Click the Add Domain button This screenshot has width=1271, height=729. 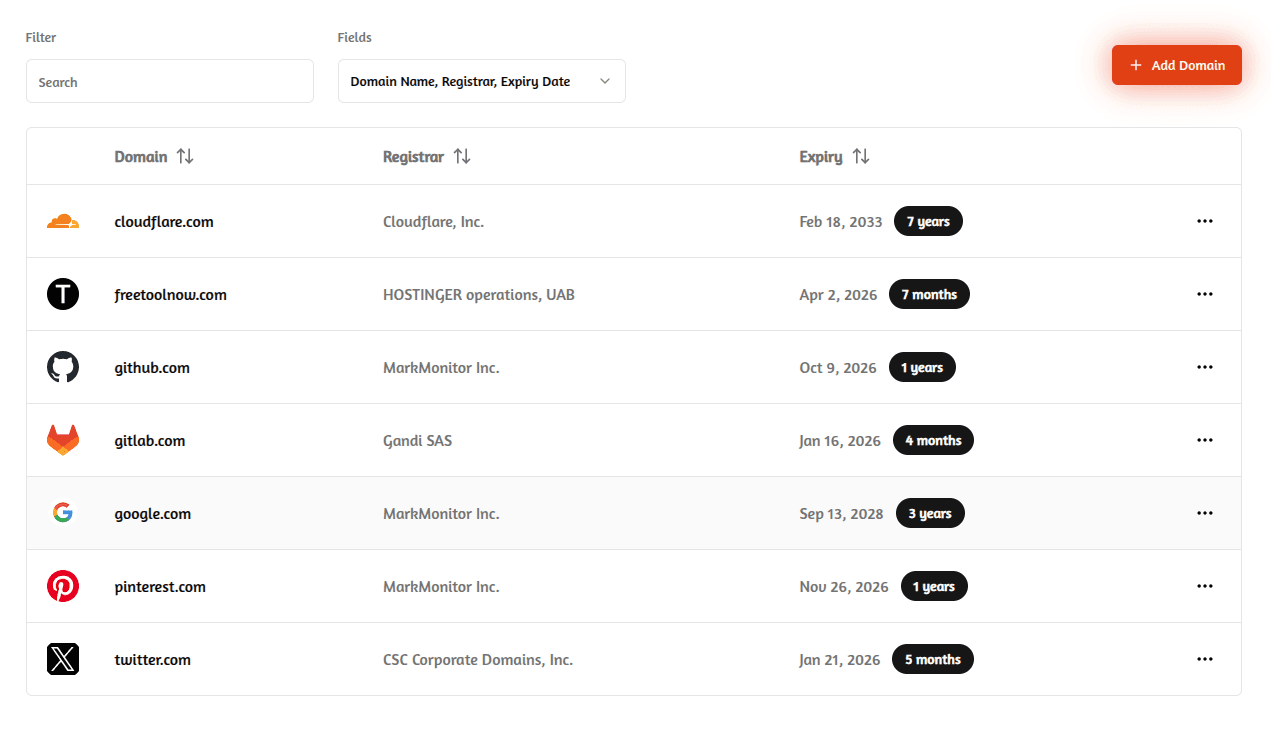pos(1177,65)
